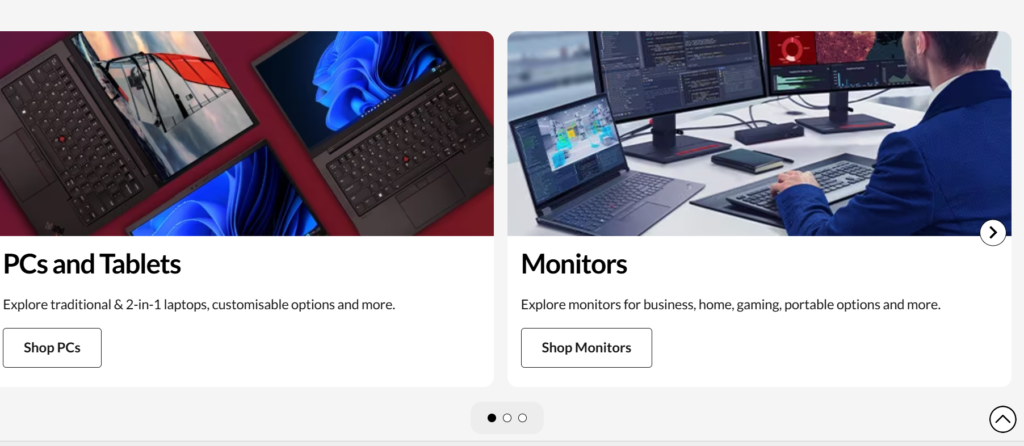Screen dimensions: 1024x446
Task: Open the PCs and Tablets heading
Action: tap(92, 264)
